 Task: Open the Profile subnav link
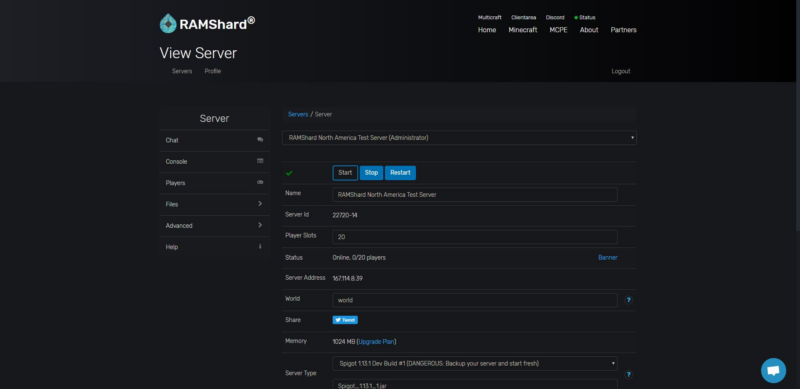(x=213, y=71)
